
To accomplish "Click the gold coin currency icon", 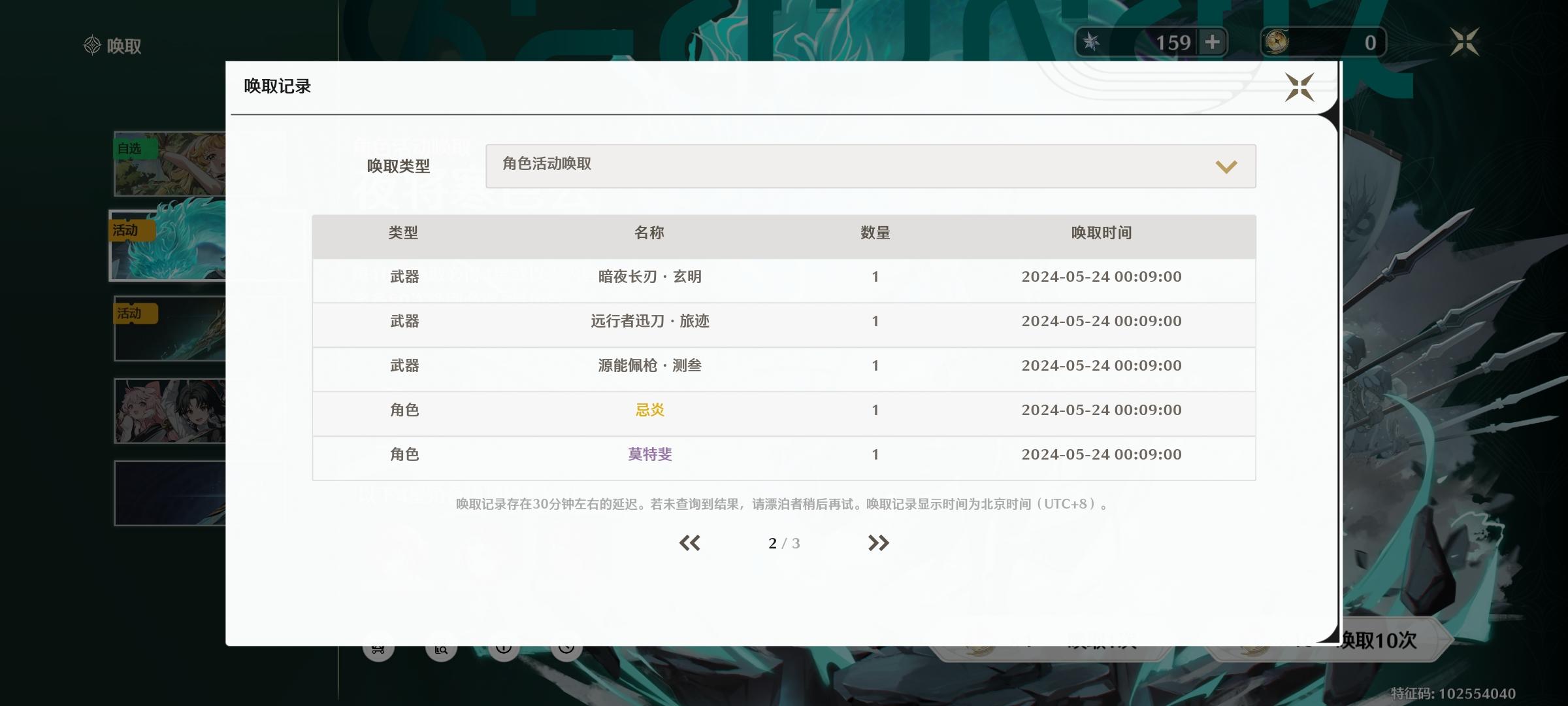I will [x=1277, y=42].
